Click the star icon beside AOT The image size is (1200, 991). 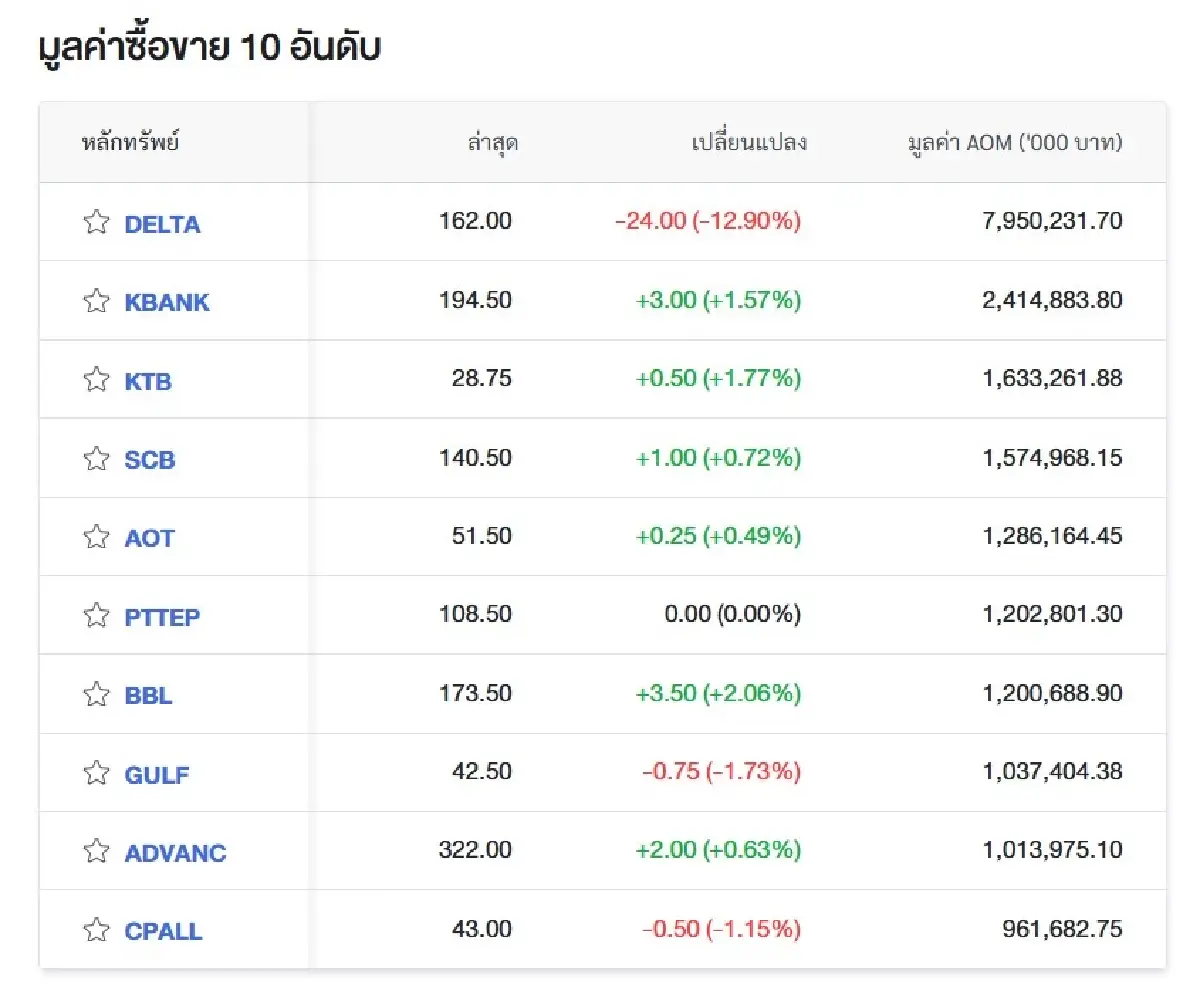pos(96,536)
